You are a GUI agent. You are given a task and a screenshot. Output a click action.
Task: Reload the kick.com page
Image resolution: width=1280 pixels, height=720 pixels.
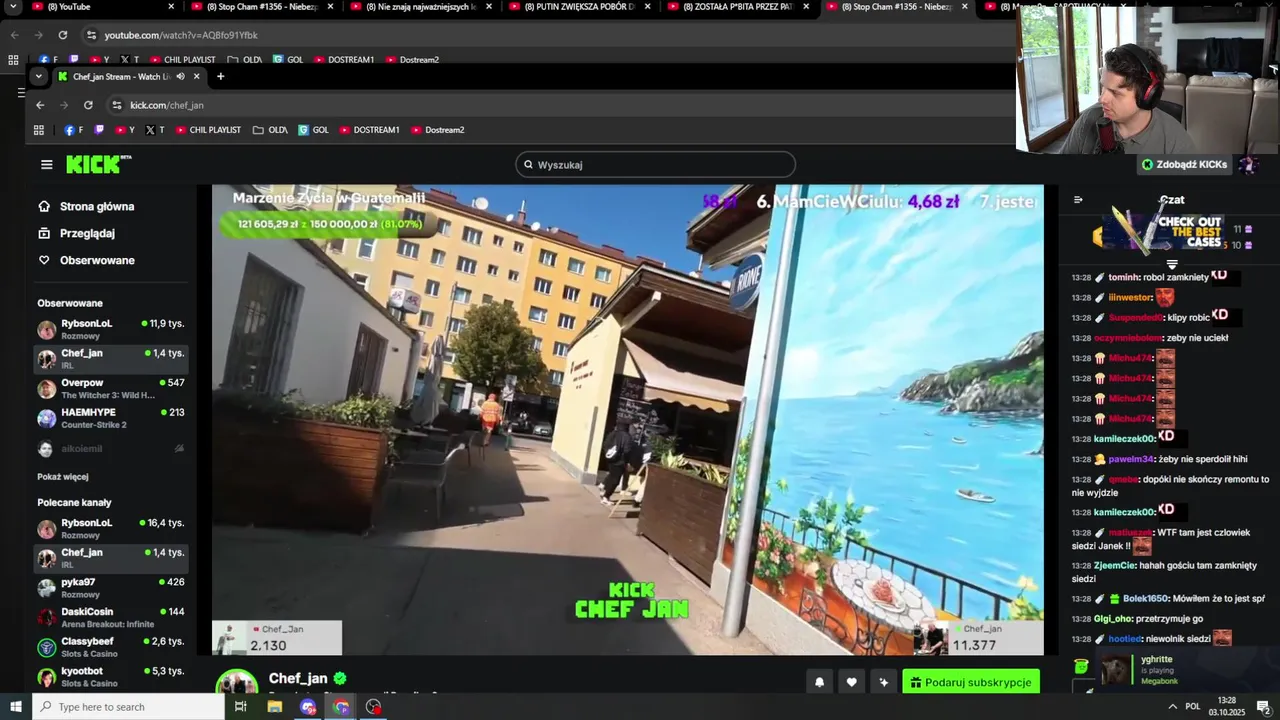point(88,105)
